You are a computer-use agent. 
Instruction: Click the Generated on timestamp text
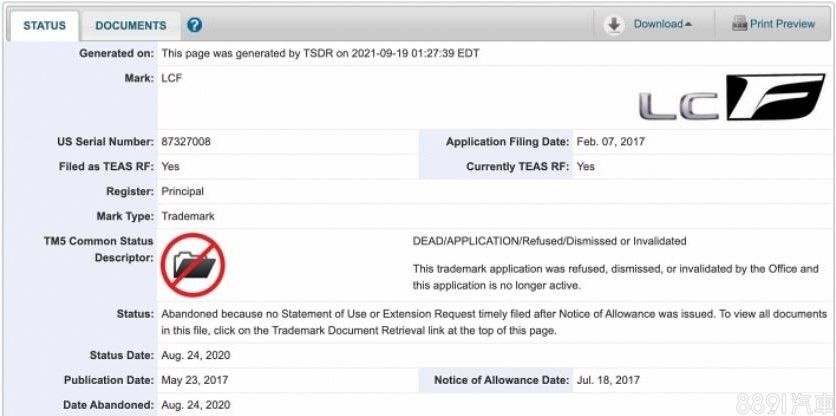[320, 53]
